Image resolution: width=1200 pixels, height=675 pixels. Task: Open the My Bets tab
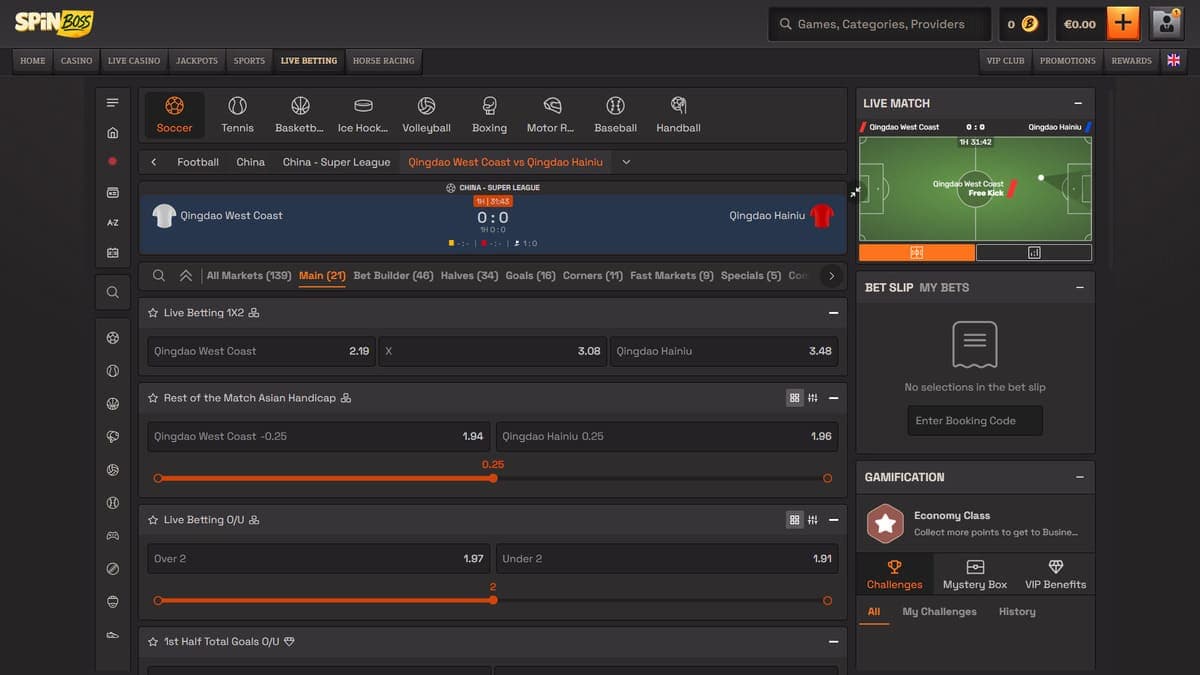(944, 287)
